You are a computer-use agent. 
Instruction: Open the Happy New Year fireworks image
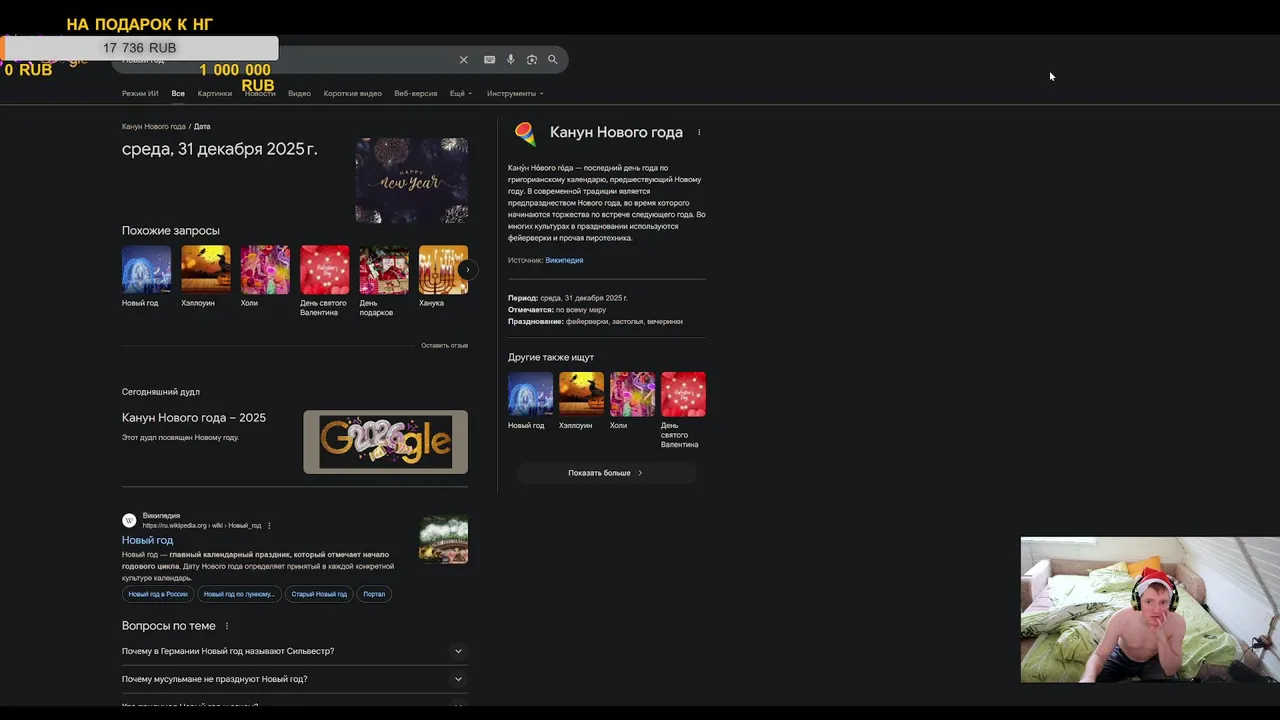point(411,180)
